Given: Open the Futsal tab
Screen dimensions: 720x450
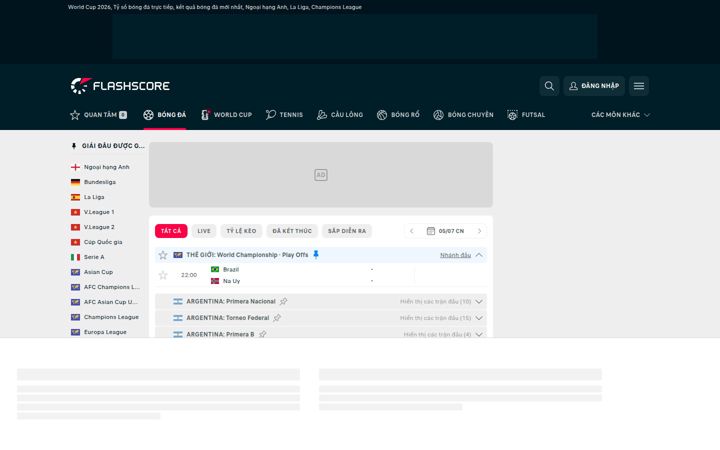Looking at the screenshot, I should pyautogui.click(x=526, y=115).
